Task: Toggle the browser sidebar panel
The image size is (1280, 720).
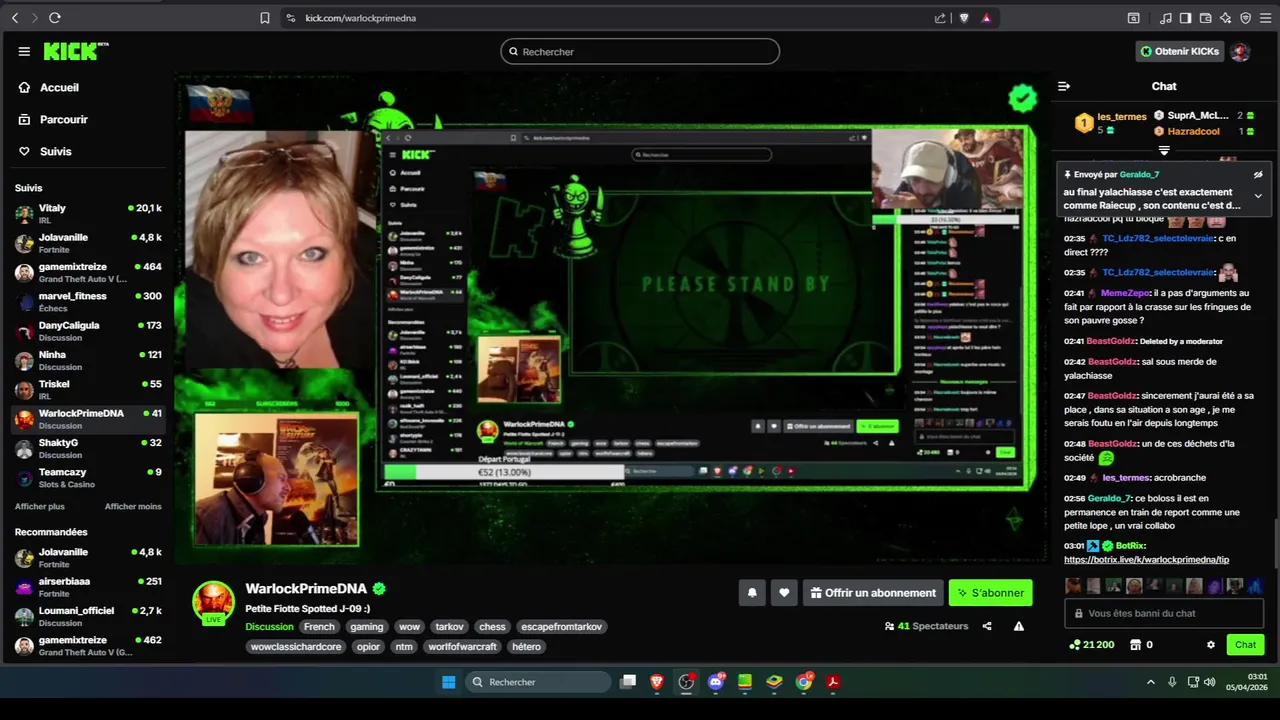Action: (x=1185, y=18)
